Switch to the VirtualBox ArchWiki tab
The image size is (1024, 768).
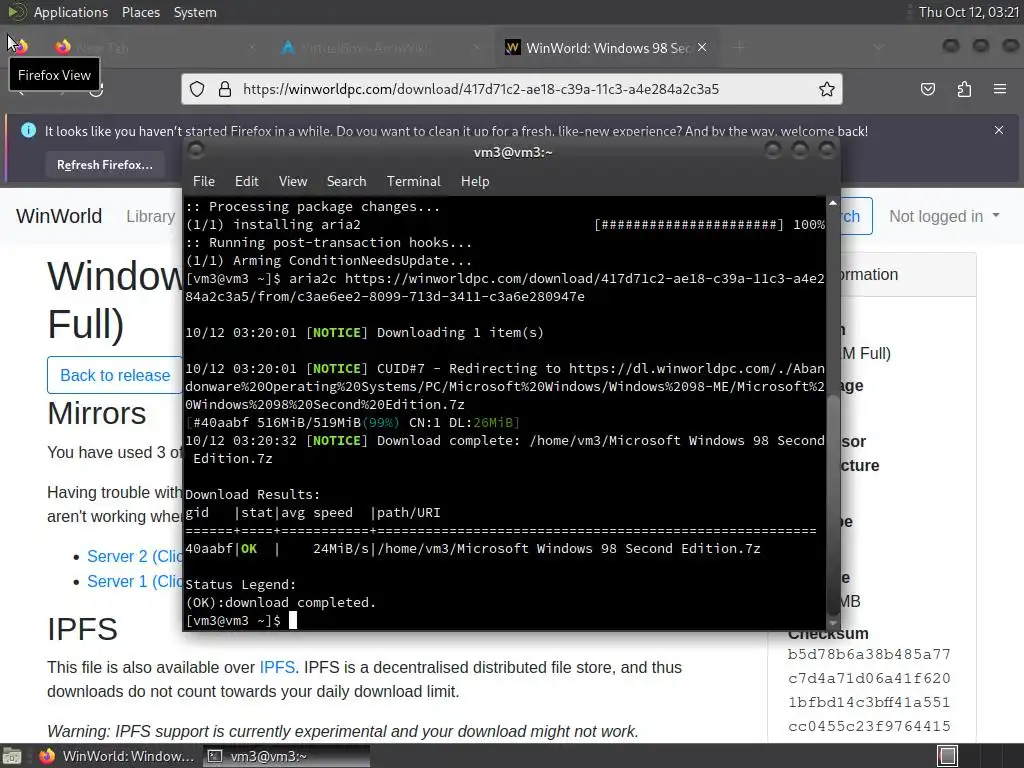[x=382, y=48]
